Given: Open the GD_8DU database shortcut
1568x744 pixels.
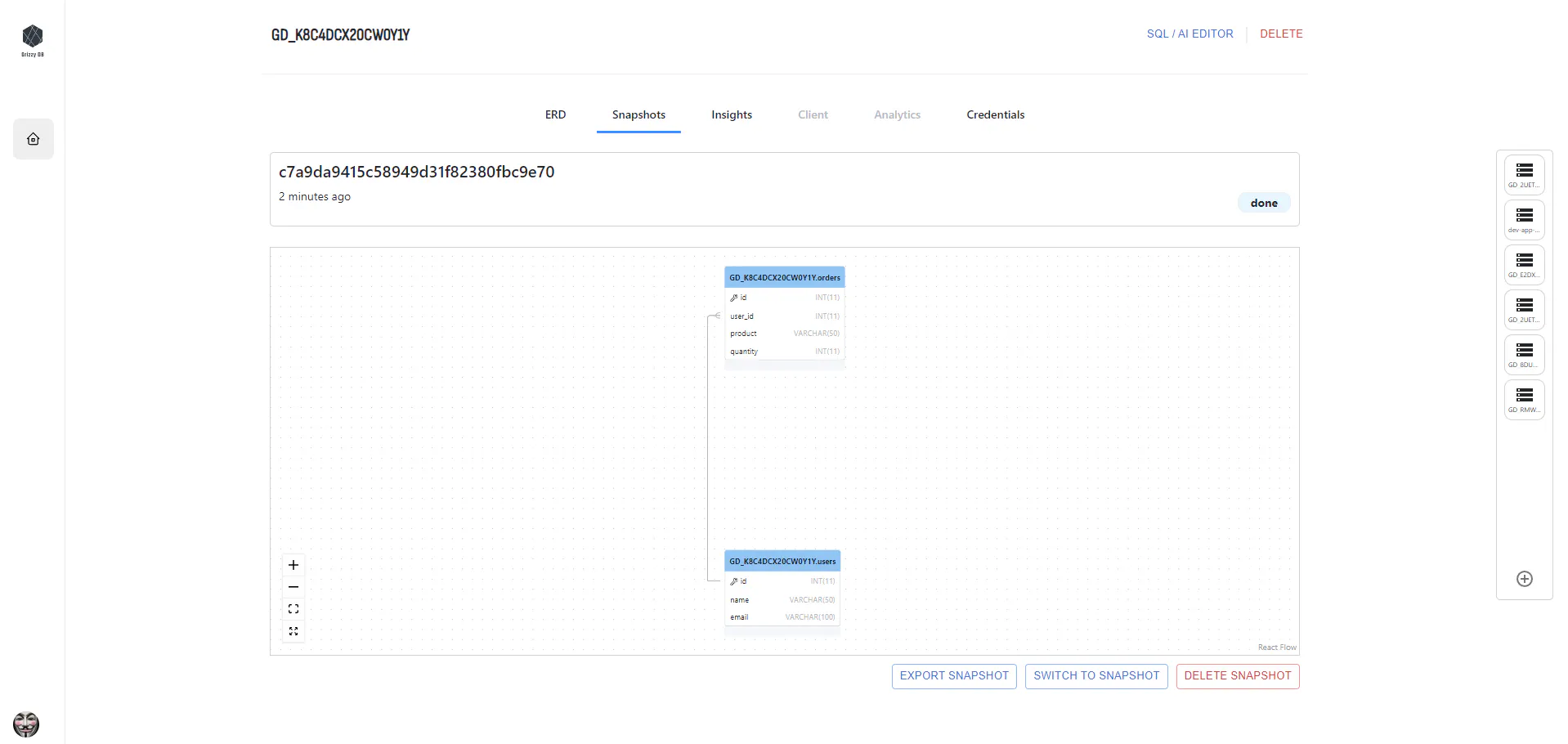Looking at the screenshot, I should point(1525,354).
